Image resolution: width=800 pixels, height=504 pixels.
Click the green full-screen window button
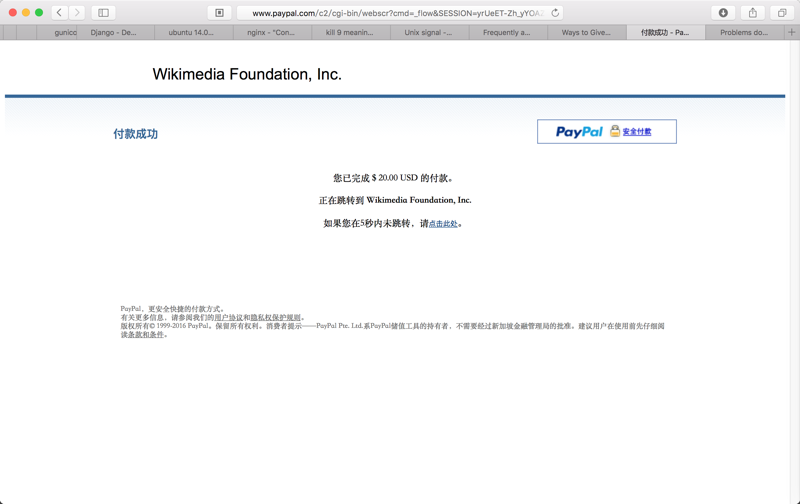[x=39, y=13]
